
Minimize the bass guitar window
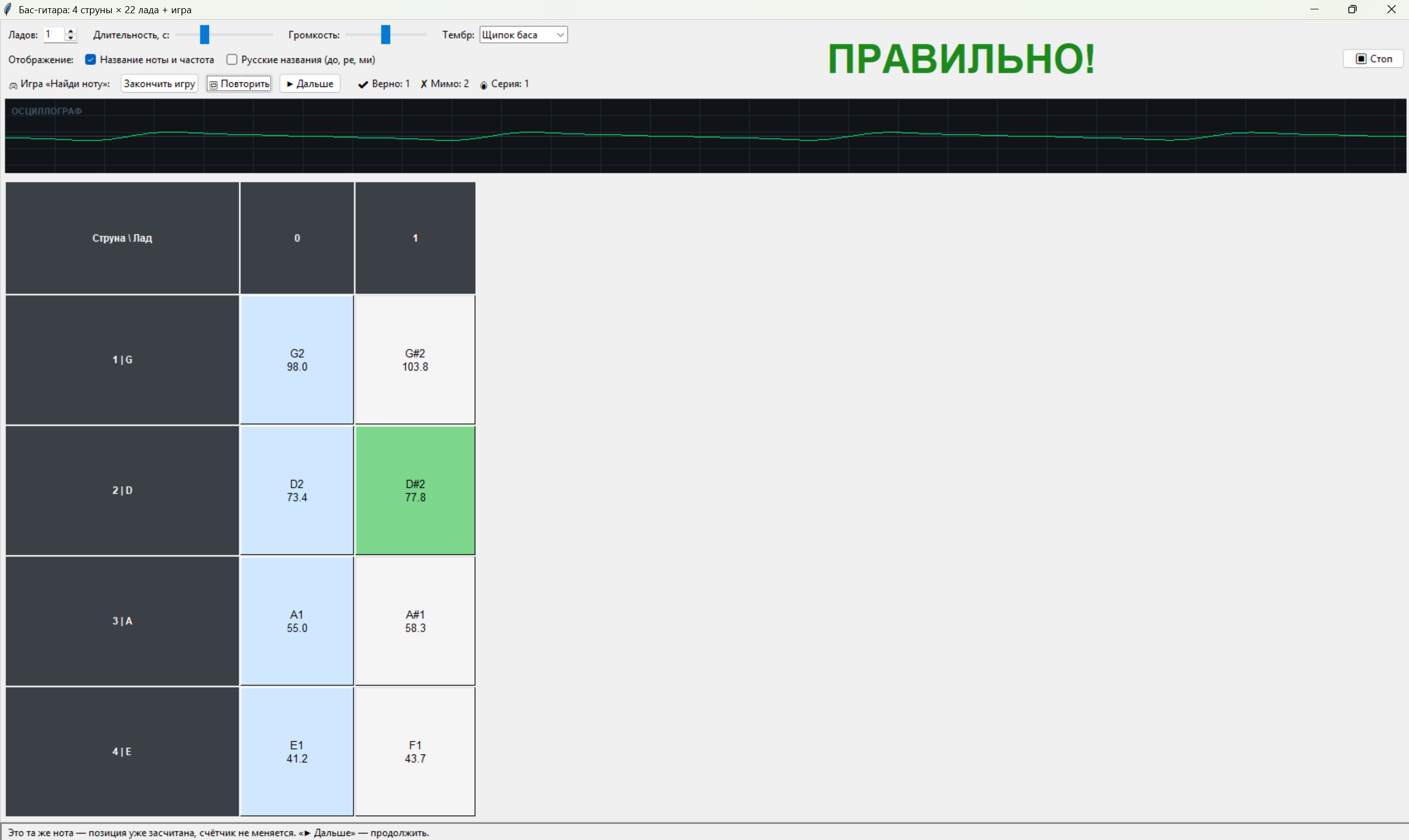(1315, 9)
